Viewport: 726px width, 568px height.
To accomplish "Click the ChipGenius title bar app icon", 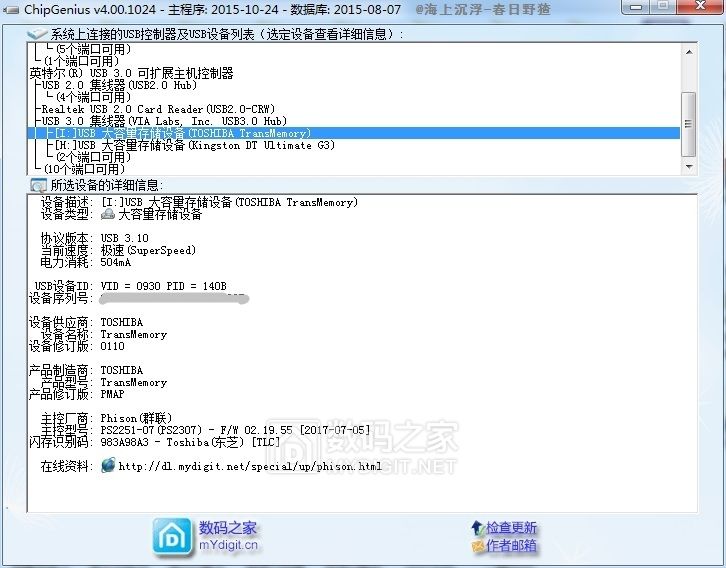I will pyautogui.click(x=10, y=9).
